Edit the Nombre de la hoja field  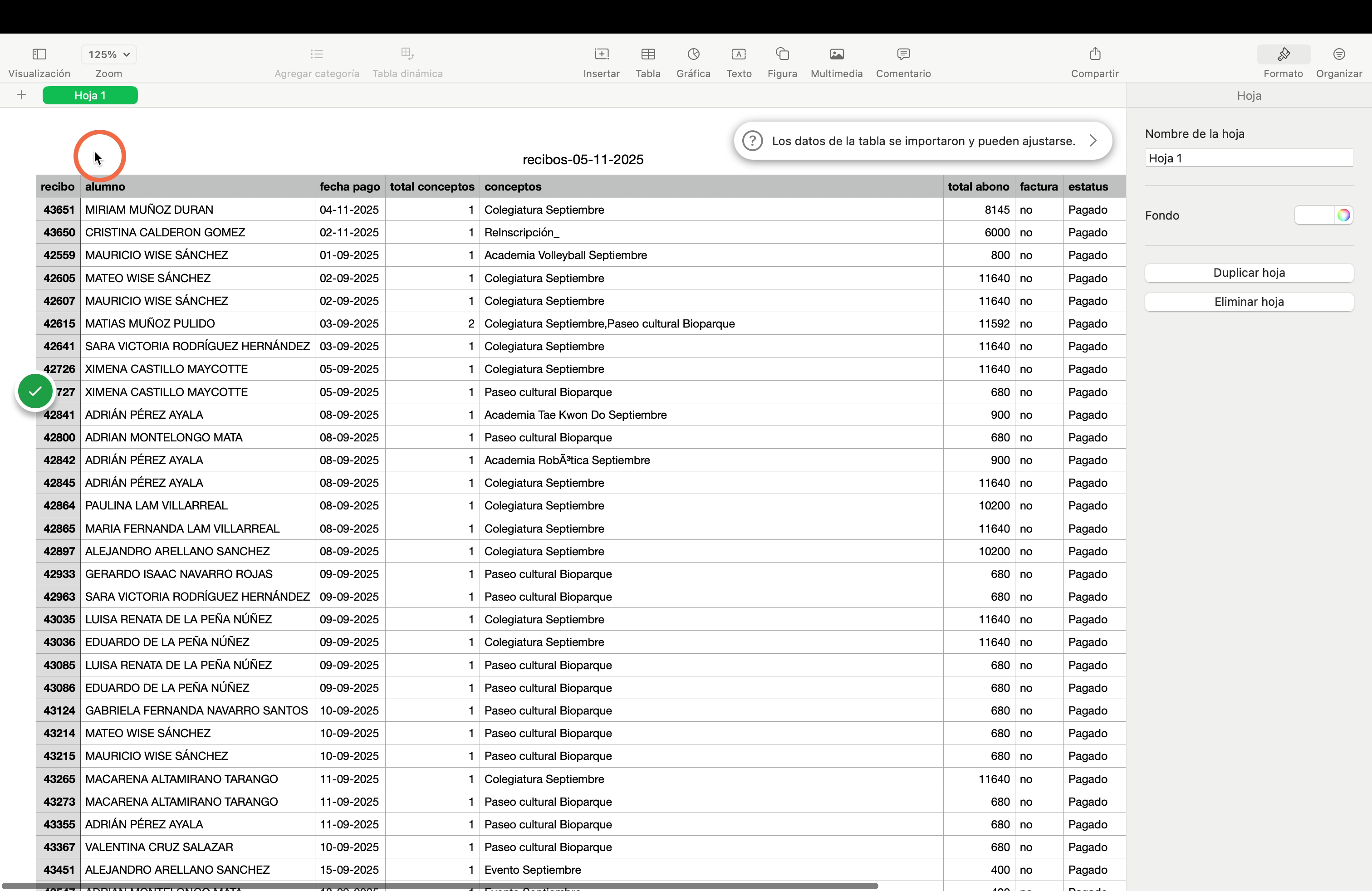click(1249, 158)
